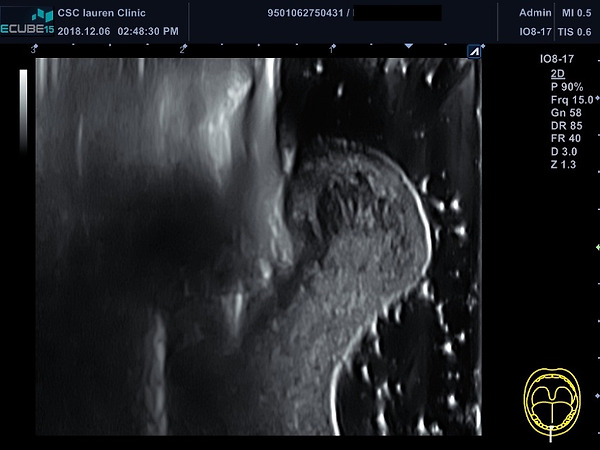Click the D 3.0 depth parameter

[564, 152]
